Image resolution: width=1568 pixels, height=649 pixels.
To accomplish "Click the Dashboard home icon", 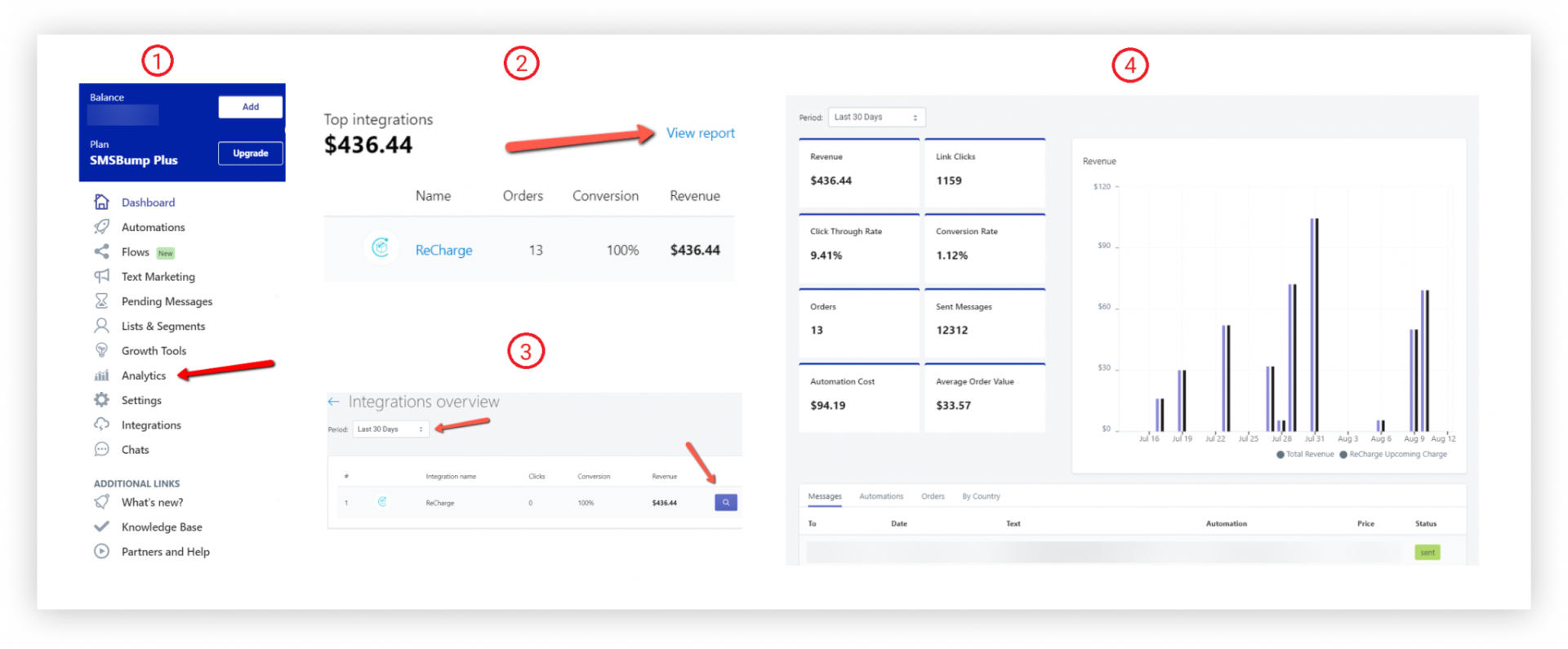I will tap(101, 202).
